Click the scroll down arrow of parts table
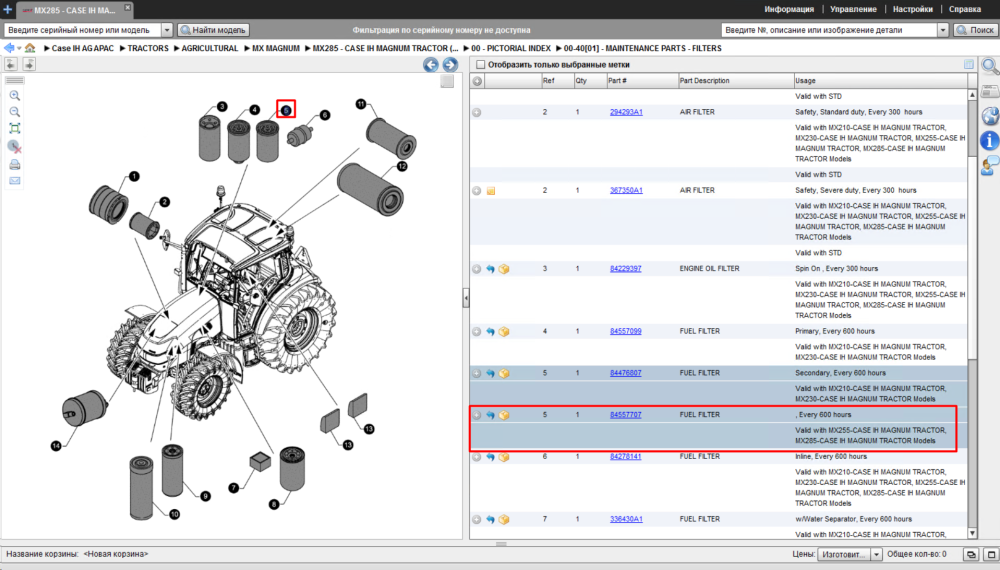 pos(972,533)
